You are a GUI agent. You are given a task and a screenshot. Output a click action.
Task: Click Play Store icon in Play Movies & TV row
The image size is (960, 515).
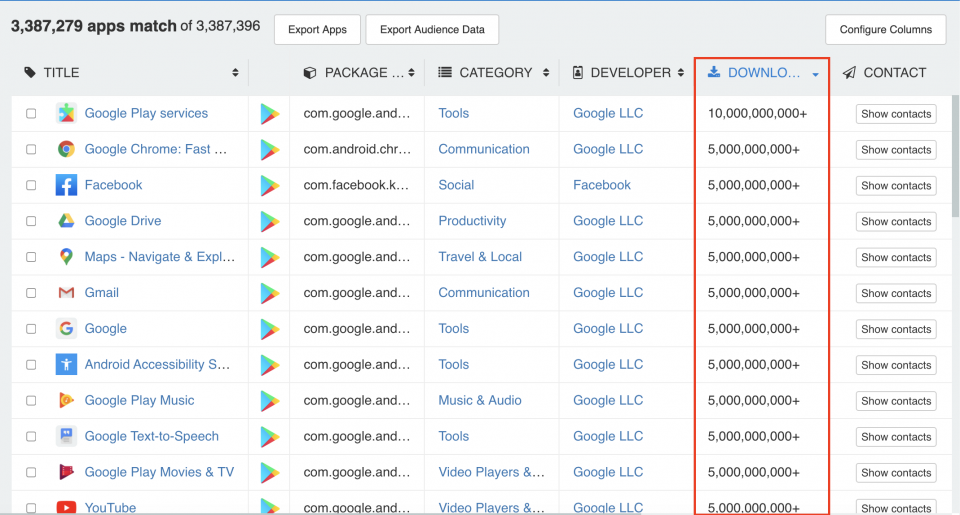coord(269,472)
